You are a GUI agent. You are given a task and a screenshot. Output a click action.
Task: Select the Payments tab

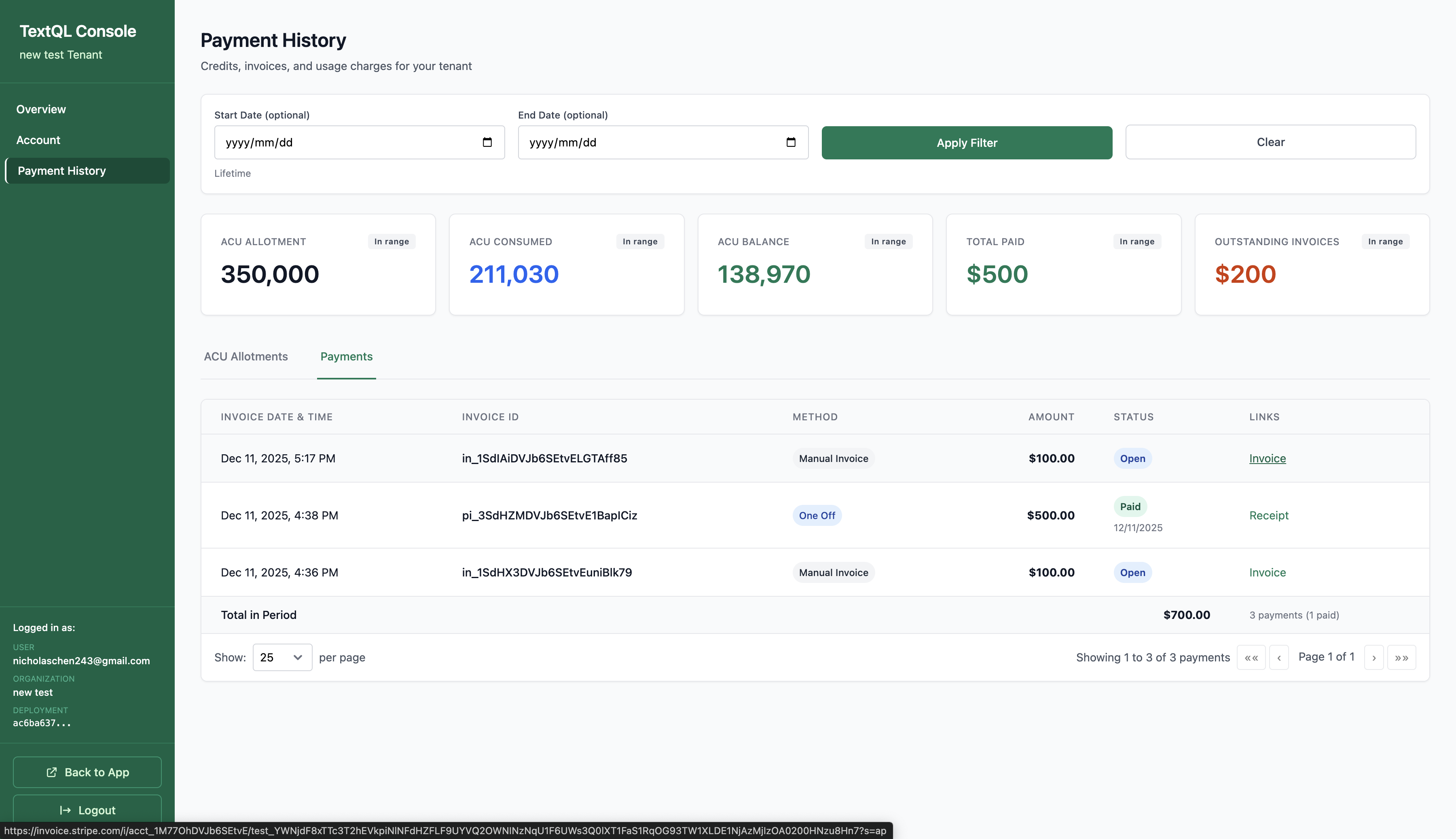346,357
